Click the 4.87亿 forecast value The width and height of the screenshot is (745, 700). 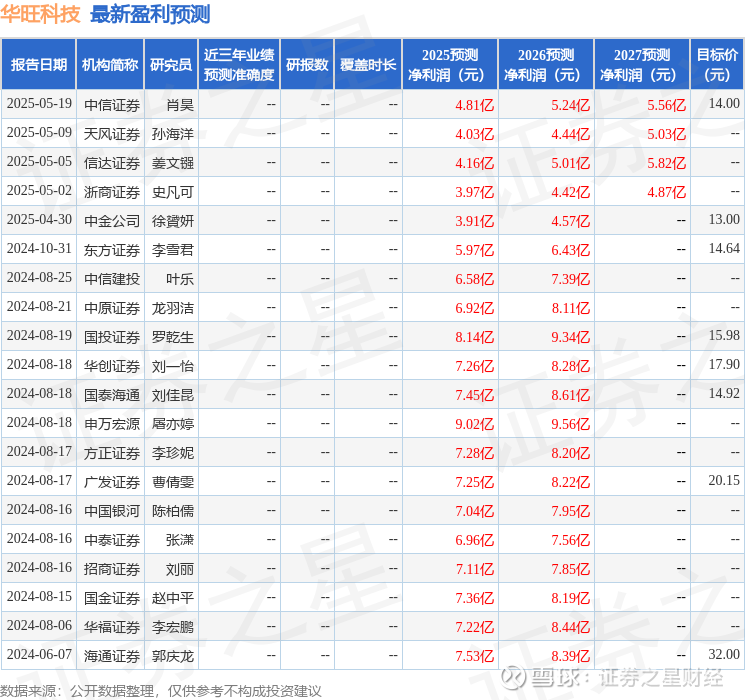(667, 192)
